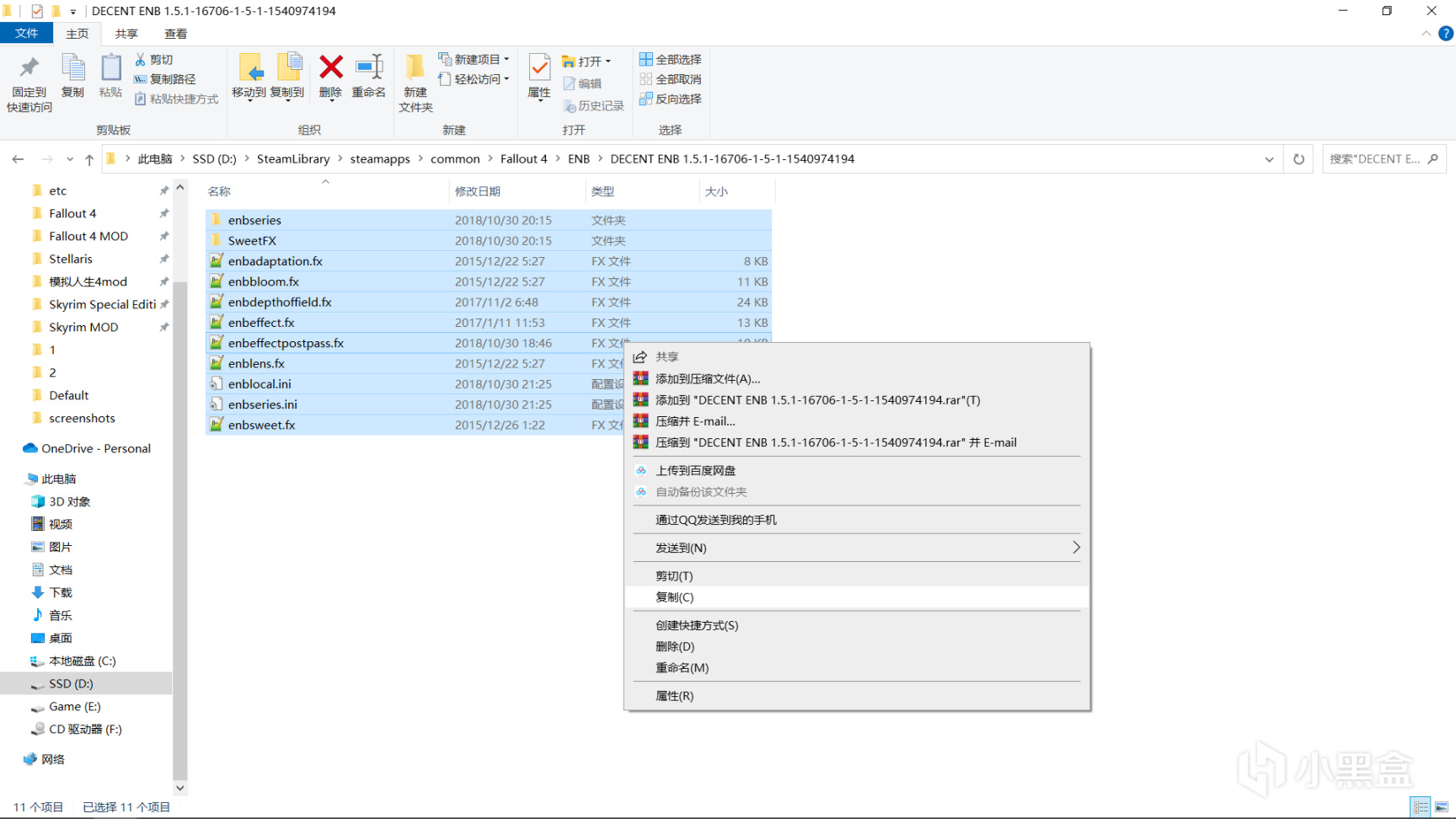Go up one folder level arrow
Viewport: 1456px width, 819px height.
pyautogui.click(x=89, y=158)
